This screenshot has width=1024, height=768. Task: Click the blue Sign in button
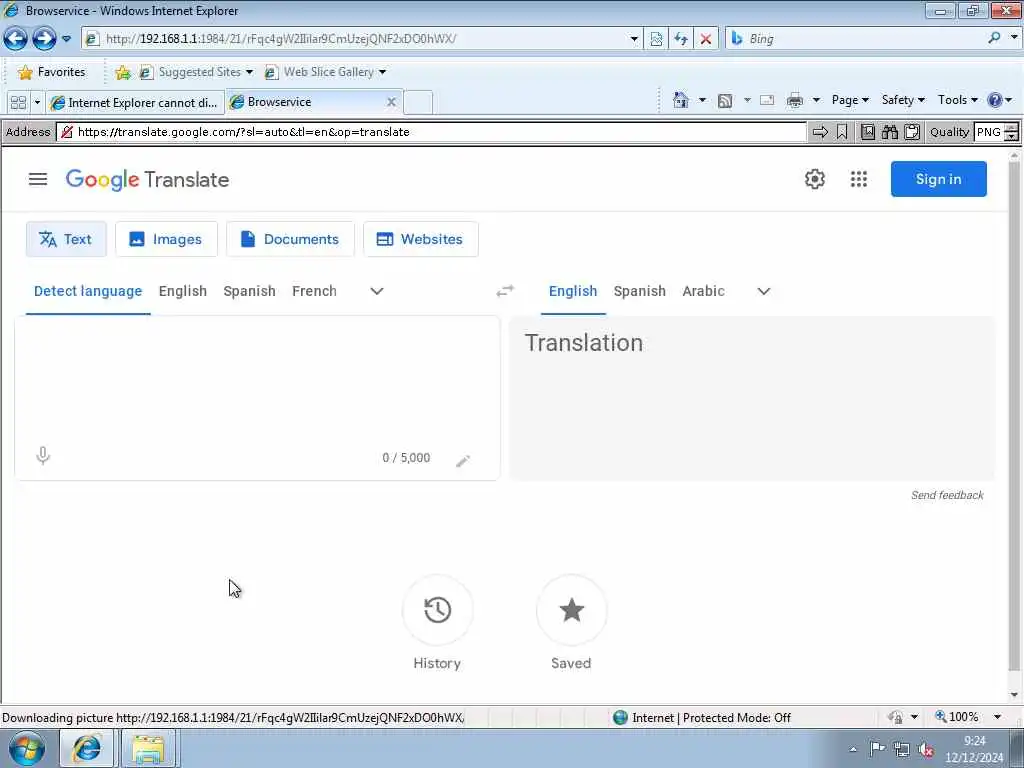coord(938,179)
